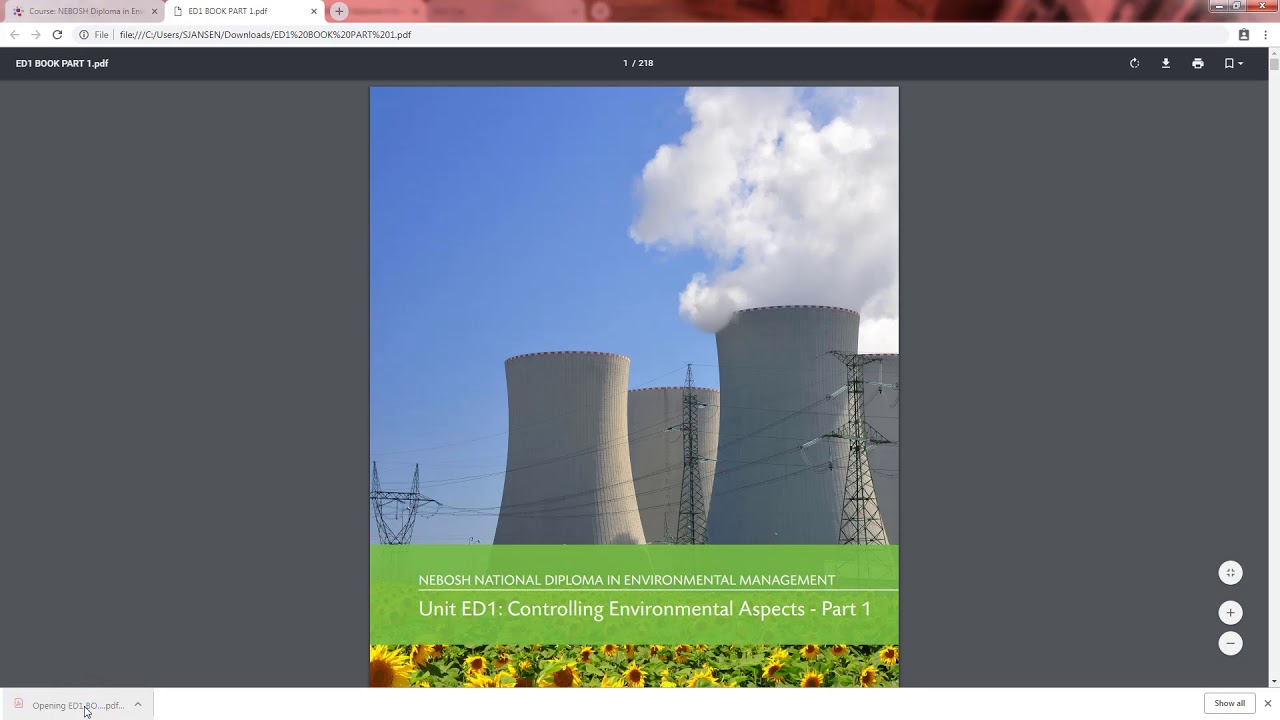The width and height of the screenshot is (1280, 720).
Task: Click the file path address bar
Action: pyautogui.click(x=650, y=34)
